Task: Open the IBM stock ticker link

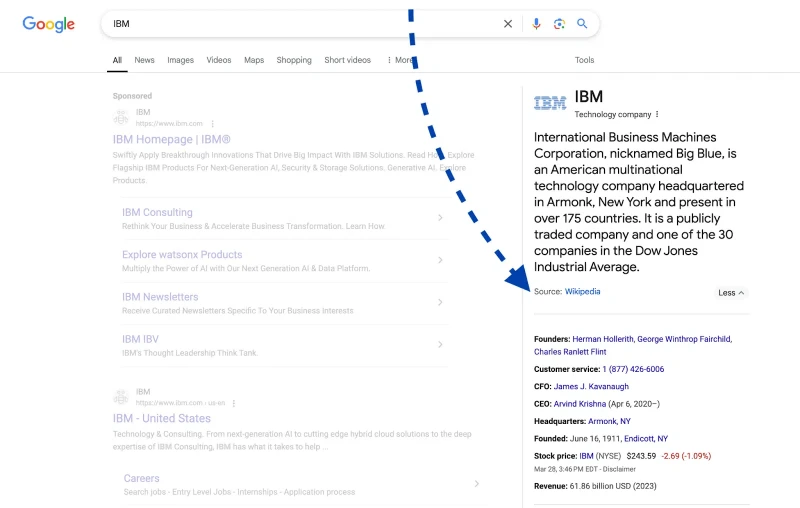Action: (x=586, y=456)
